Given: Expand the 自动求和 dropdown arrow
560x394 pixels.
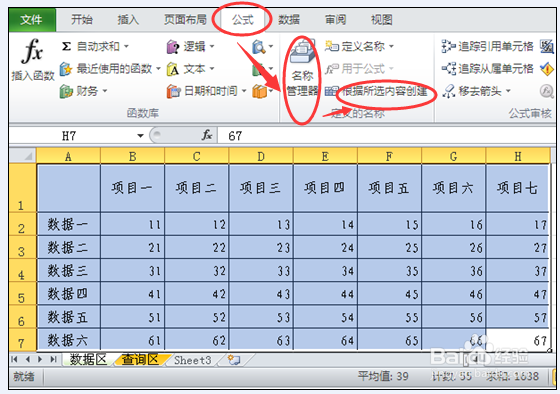Looking at the screenshot, I should point(126,46).
